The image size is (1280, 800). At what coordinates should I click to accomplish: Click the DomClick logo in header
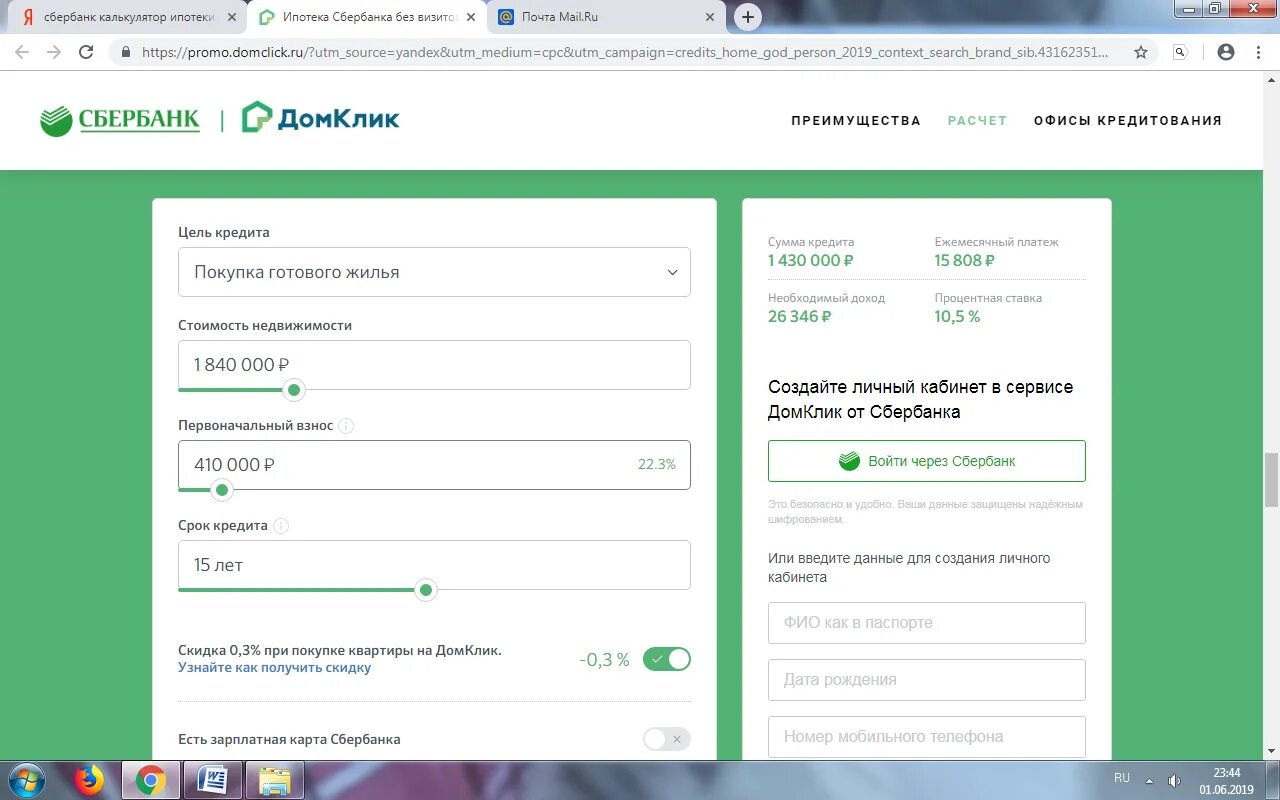point(321,118)
